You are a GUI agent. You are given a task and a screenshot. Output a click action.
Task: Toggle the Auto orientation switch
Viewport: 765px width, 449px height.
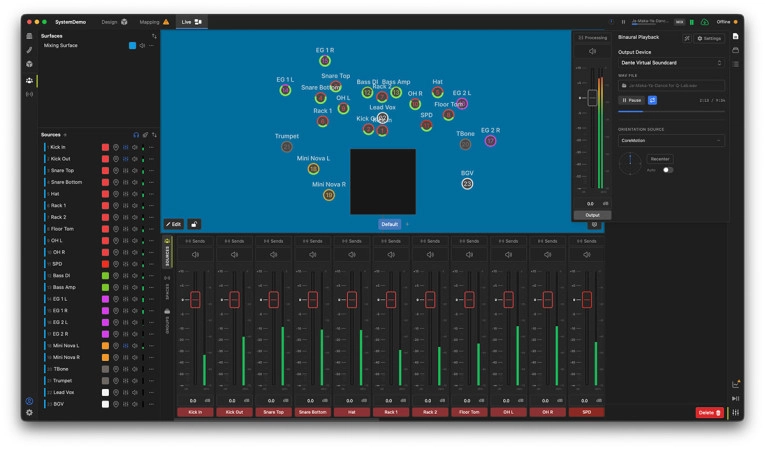tap(667, 170)
